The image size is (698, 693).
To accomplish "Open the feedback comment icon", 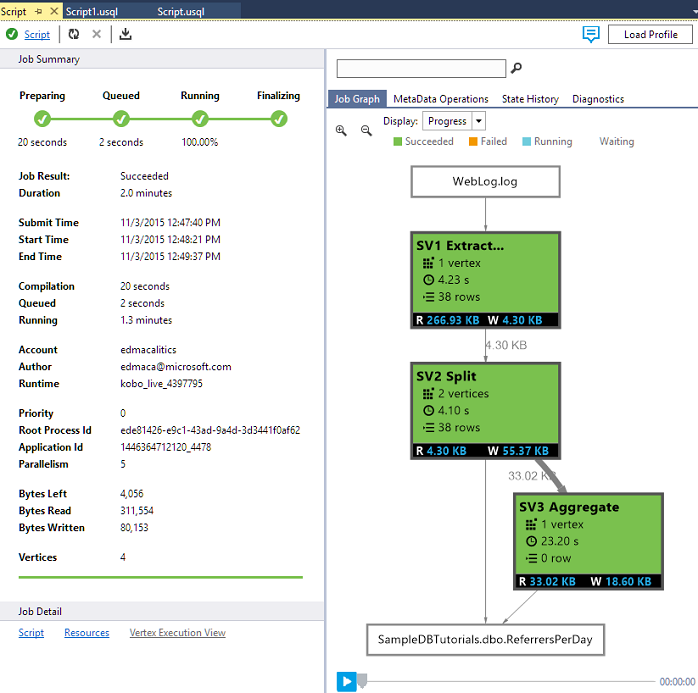I will (591, 34).
